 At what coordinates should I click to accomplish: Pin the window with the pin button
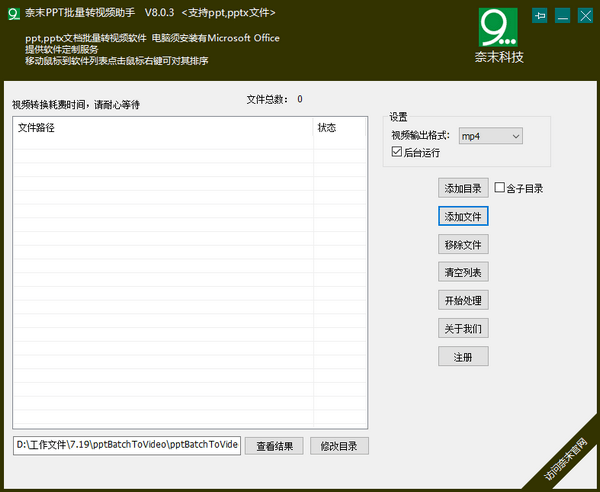541,16
